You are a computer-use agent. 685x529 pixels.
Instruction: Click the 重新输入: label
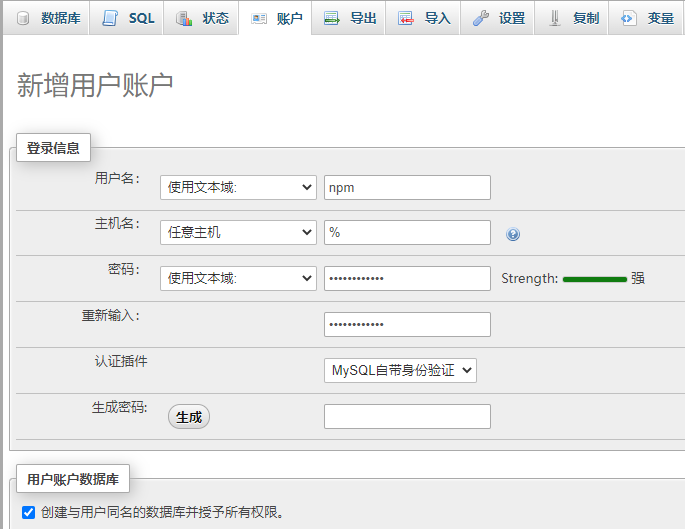tap(111, 315)
